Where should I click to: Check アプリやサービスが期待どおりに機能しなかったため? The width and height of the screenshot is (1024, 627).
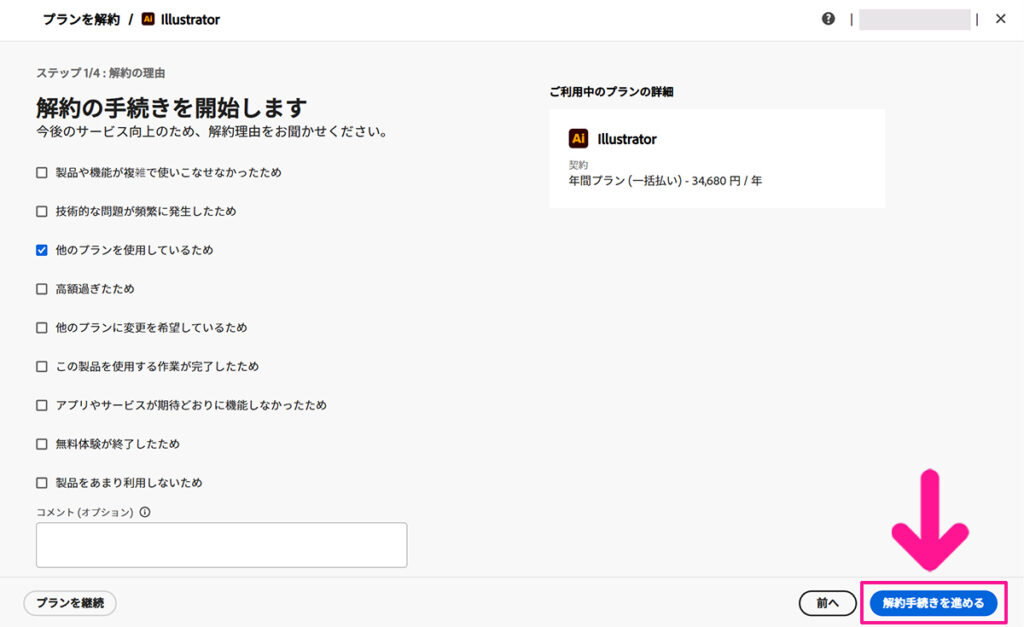coord(41,405)
